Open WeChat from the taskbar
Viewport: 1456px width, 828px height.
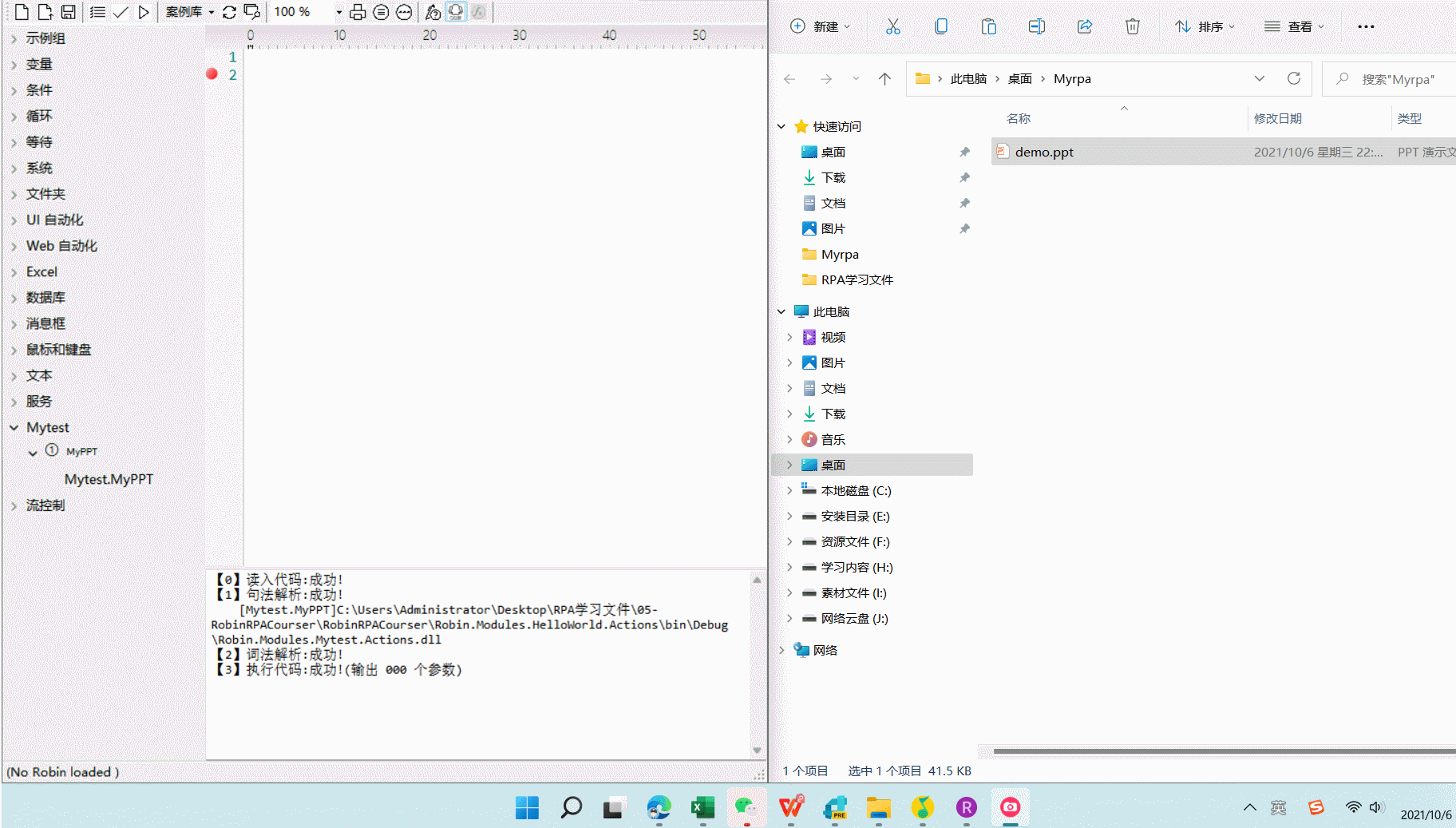point(746,808)
